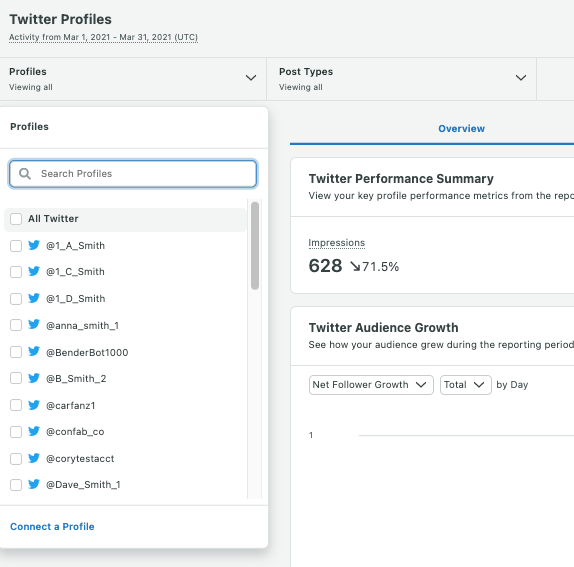574x567 pixels.
Task: Click the Twitter bird icon next to @confab_co
Action: 34,431
